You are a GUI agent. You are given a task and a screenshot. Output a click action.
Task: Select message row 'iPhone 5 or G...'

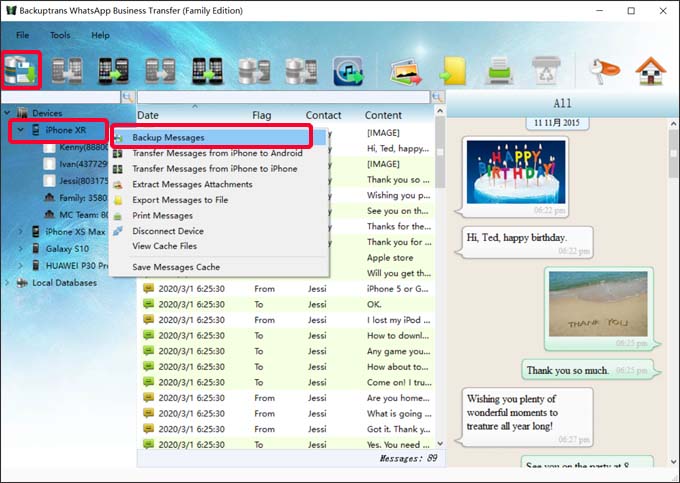pyautogui.click(x=286, y=289)
